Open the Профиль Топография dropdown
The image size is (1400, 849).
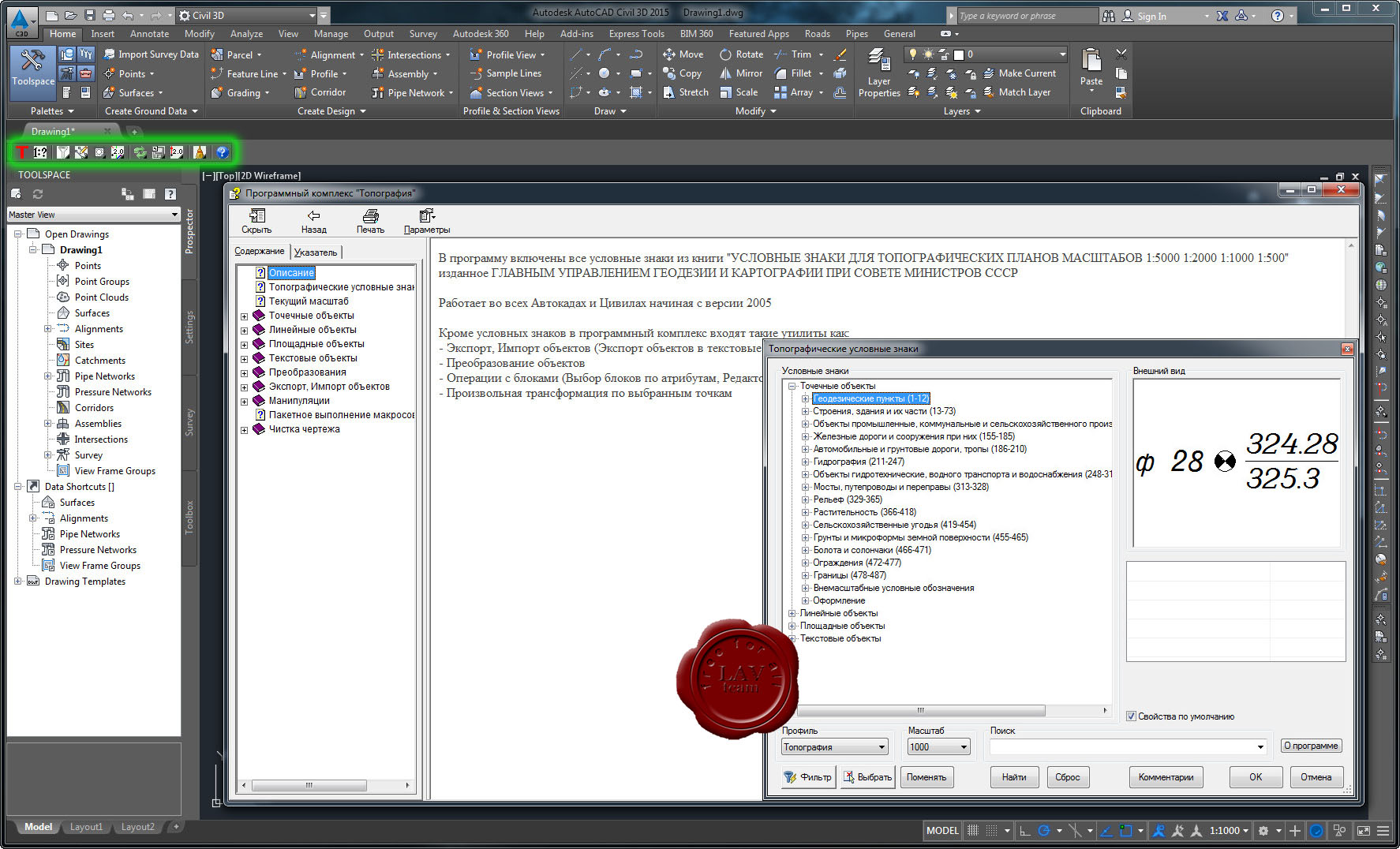835,747
